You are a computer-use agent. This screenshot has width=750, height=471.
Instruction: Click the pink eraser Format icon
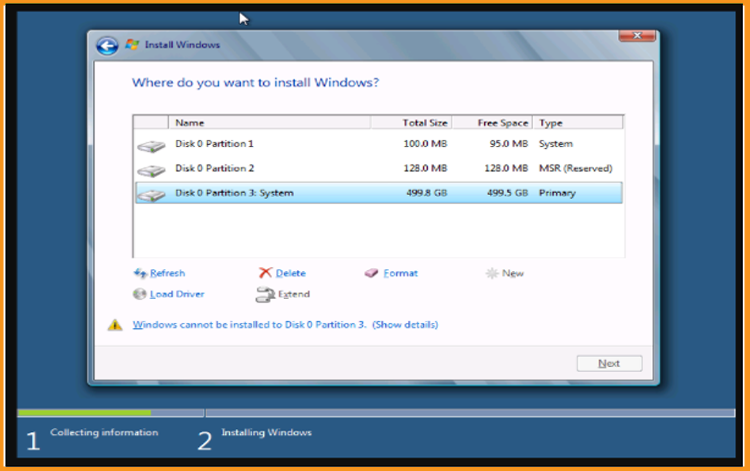371,273
